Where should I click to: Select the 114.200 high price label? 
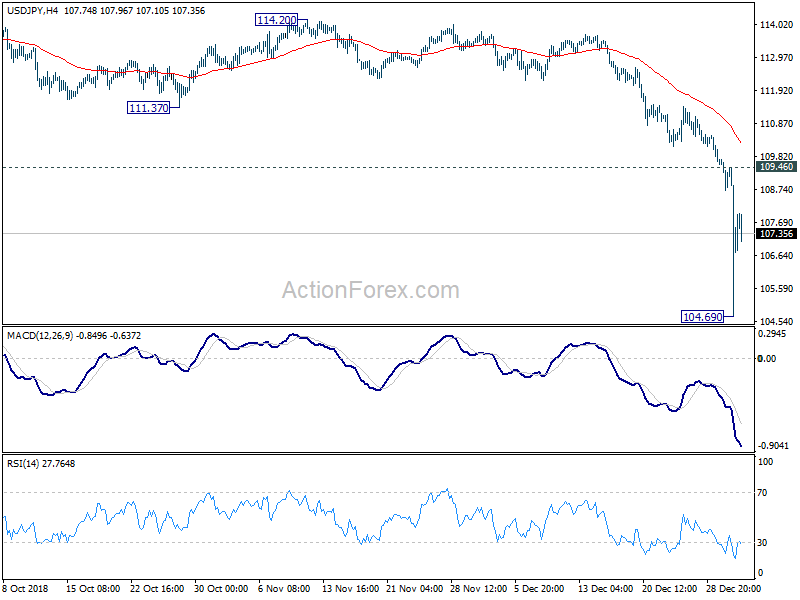pyautogui.click(x=277, y=20)
